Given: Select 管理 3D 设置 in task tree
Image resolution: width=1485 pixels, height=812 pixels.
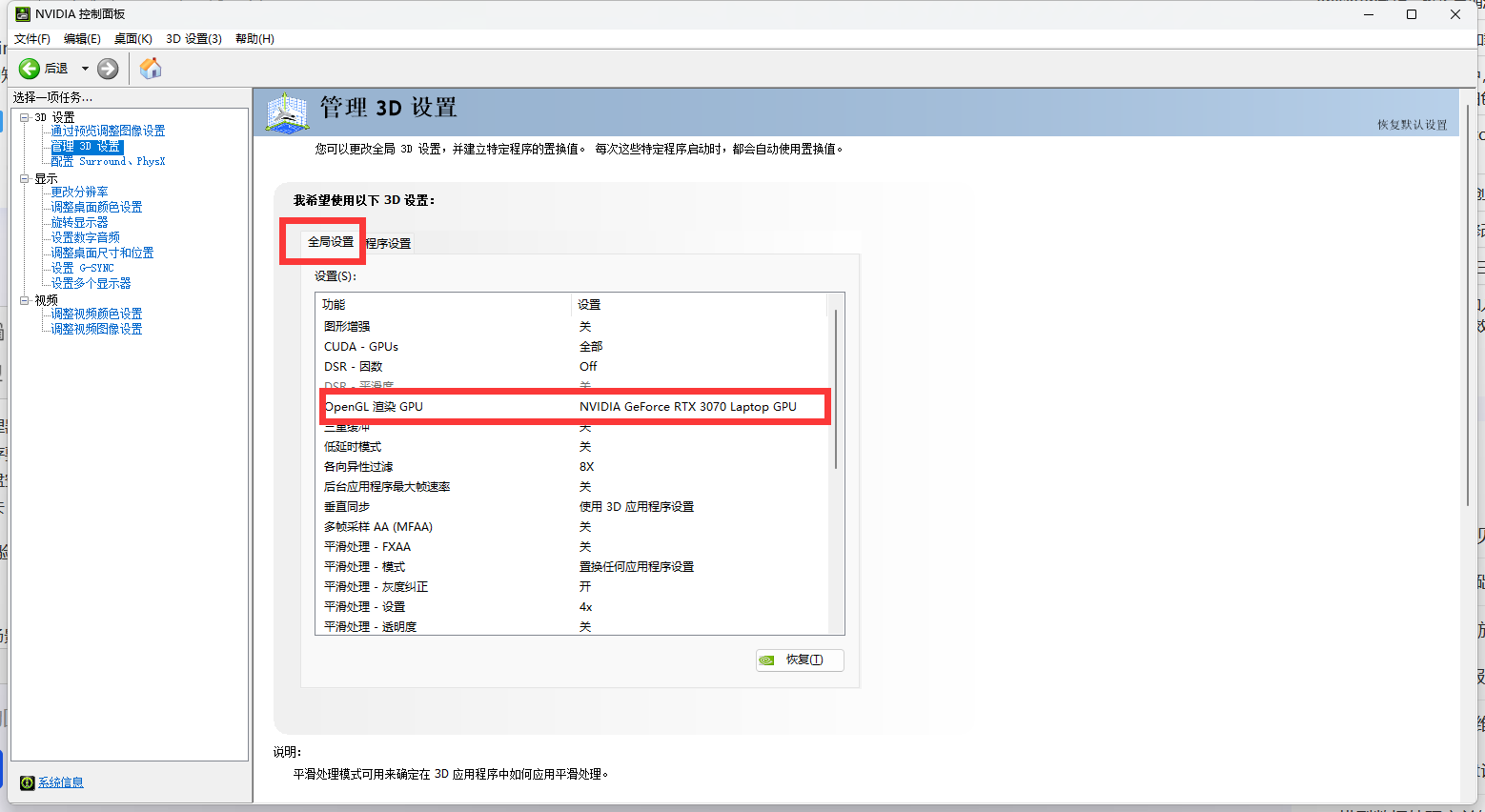Looking at the screenshot, I should (x=87, y=147).
